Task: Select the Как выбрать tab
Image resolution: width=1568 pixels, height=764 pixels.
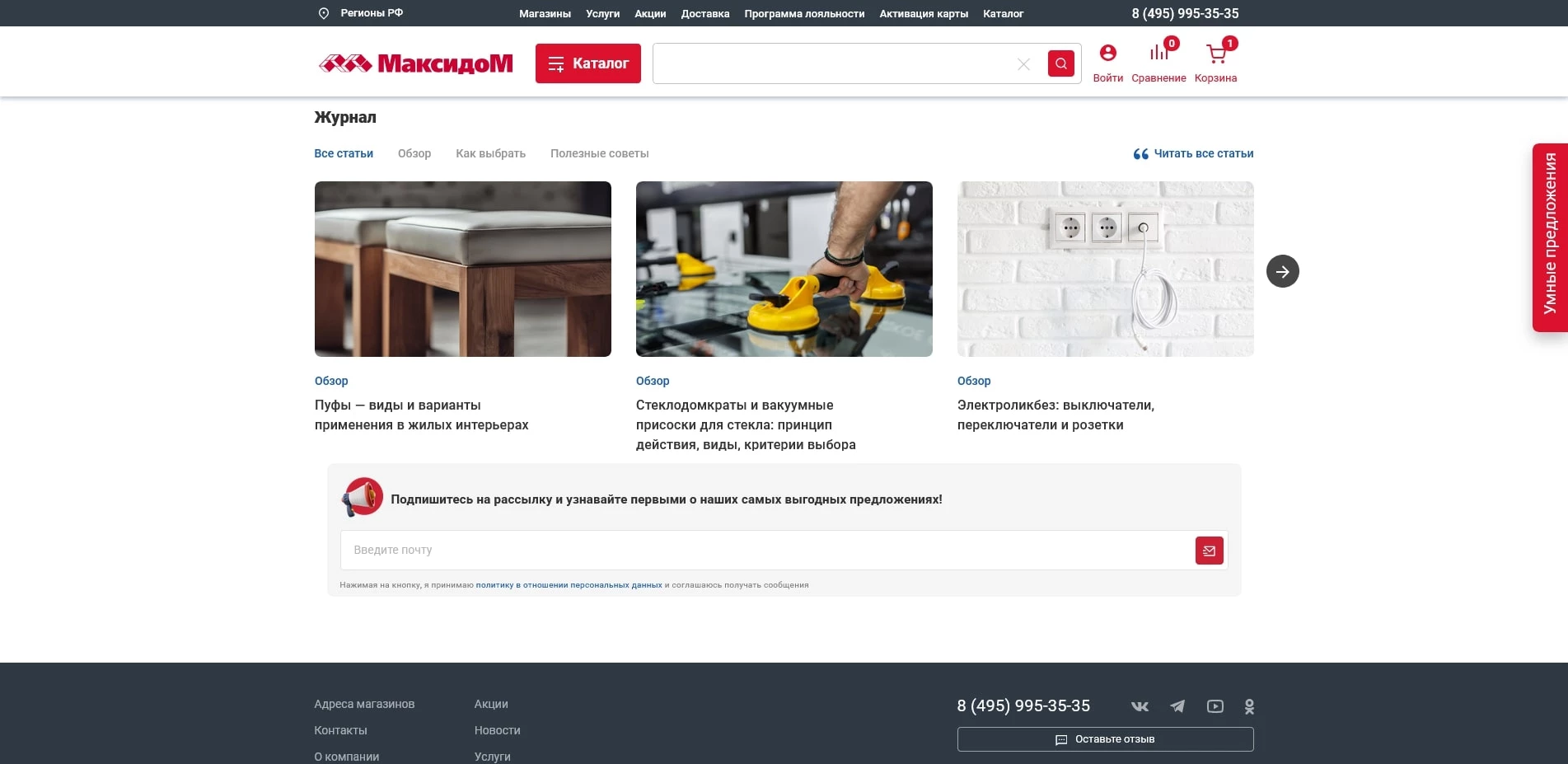Action: (490, 153)
